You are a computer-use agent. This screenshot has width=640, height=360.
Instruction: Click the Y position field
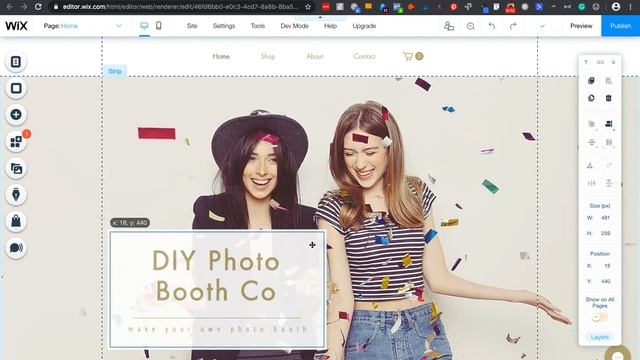click(x=605, y=281)
